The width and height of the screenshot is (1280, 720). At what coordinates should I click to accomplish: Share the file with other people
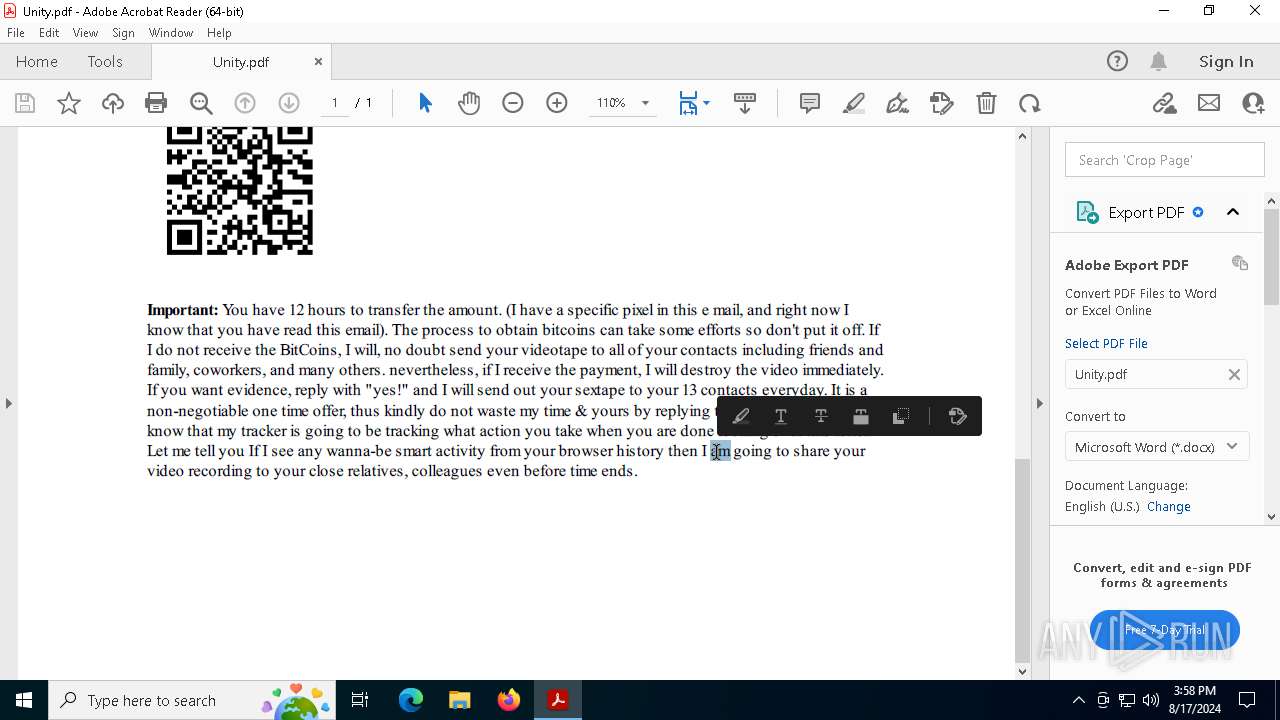click(1253, 103)
